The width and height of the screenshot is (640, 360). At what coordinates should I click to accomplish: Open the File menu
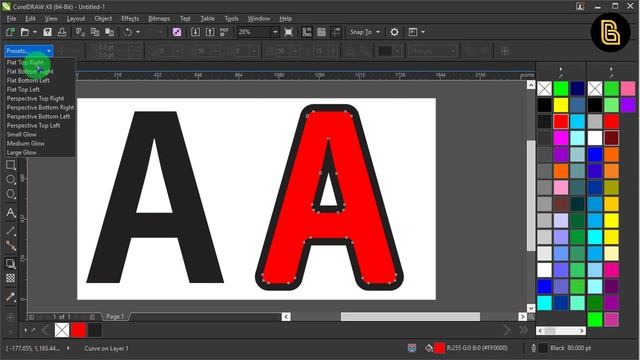click(x=11, y=18)
